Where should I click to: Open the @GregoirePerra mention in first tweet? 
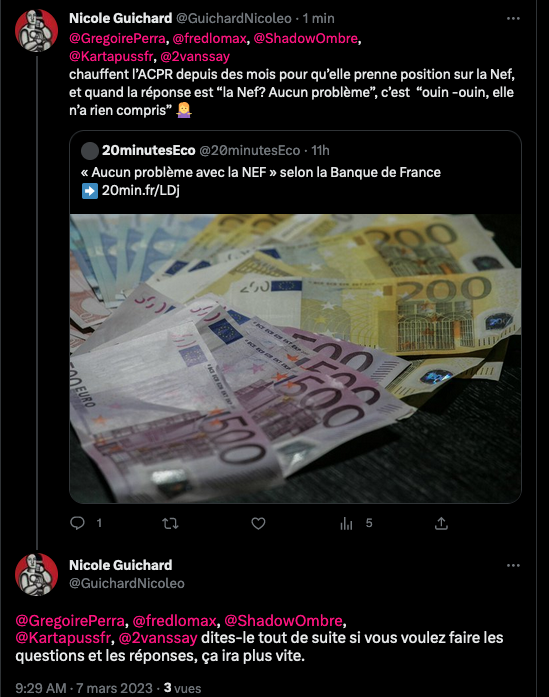[x=117, y=38]
